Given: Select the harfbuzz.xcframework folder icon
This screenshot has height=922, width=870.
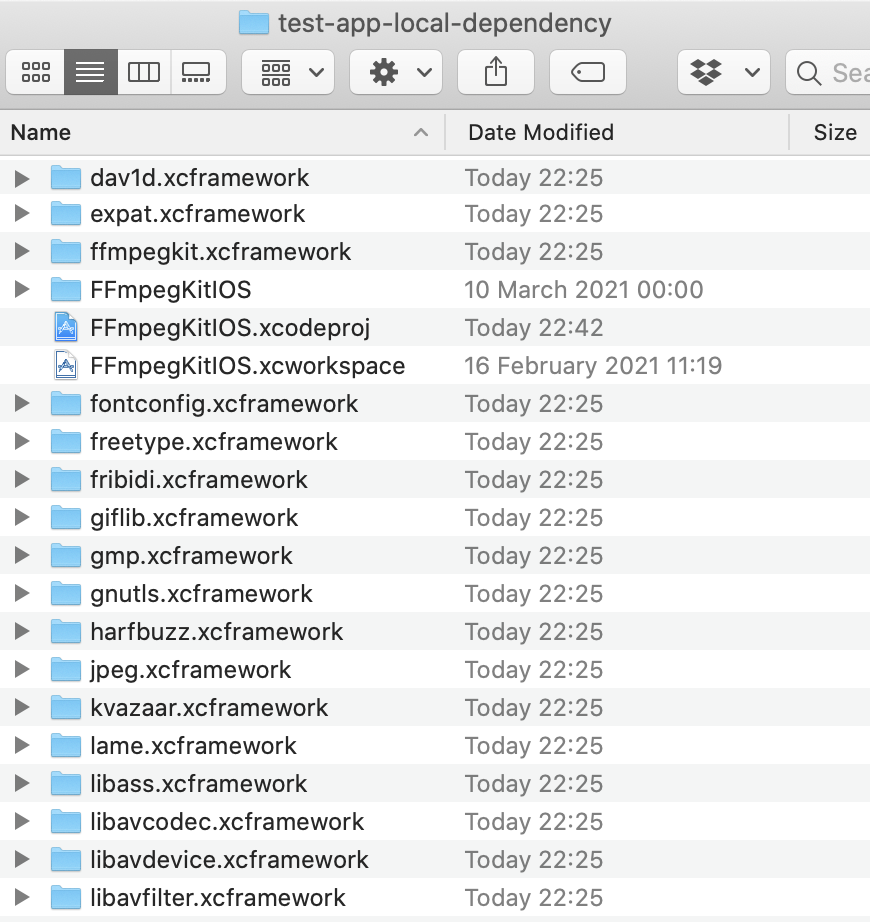Looking at the screenshot, I should 66,632.
